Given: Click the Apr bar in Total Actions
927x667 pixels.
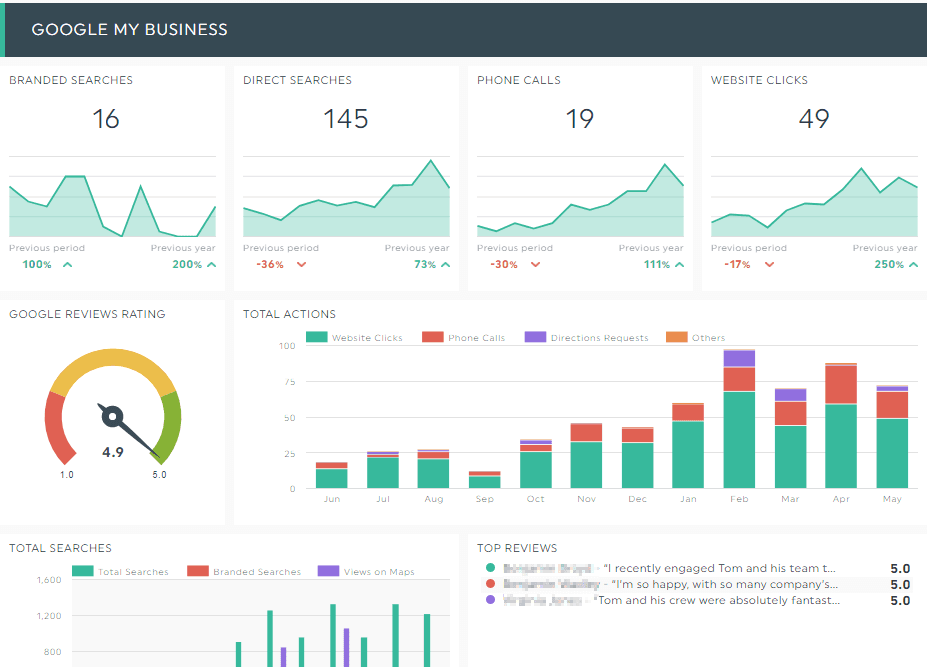Looking at the screenshot, I should pos(841,426).
